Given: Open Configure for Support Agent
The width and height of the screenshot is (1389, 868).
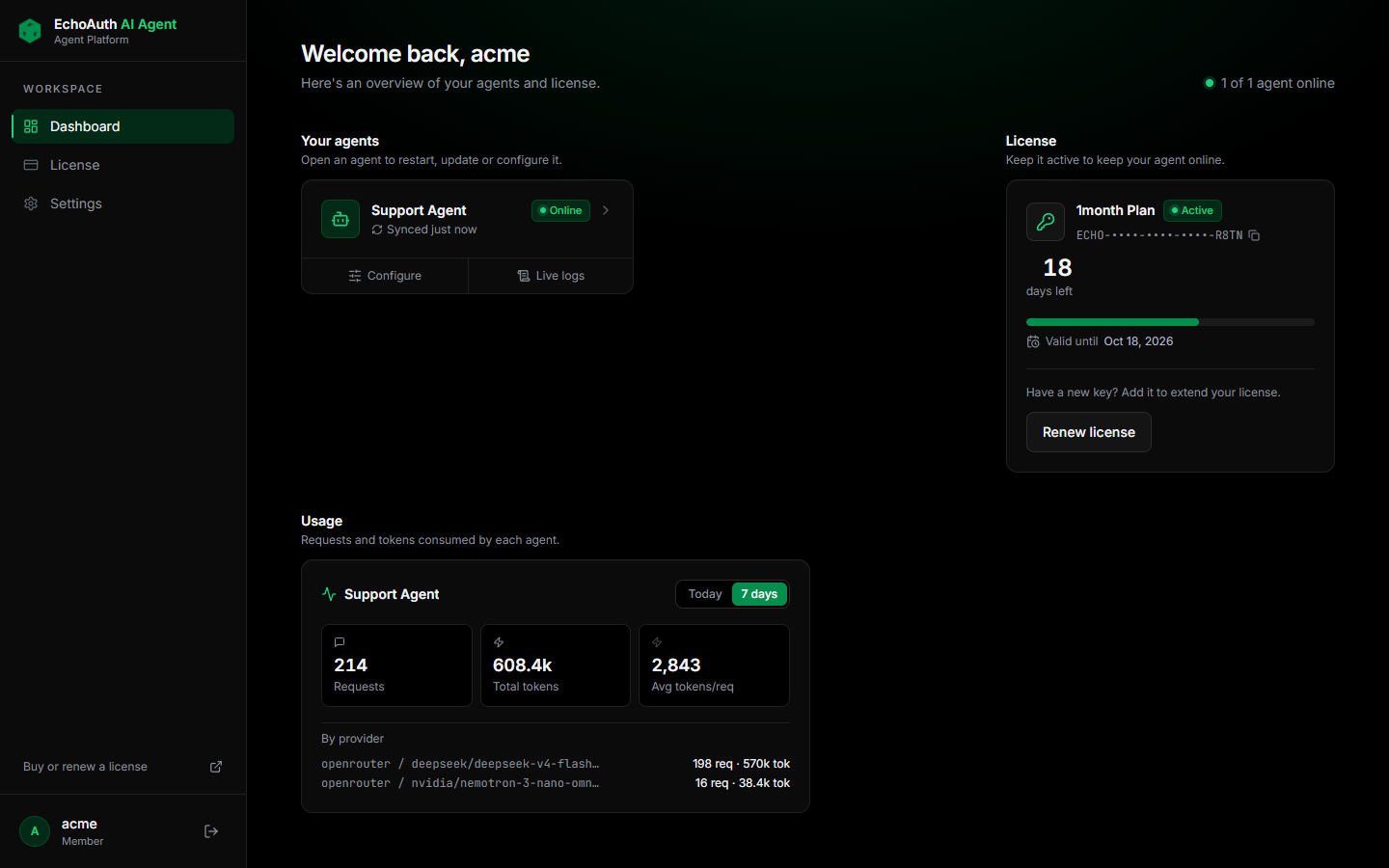Looking at the screenshot, I should (385, 276).
